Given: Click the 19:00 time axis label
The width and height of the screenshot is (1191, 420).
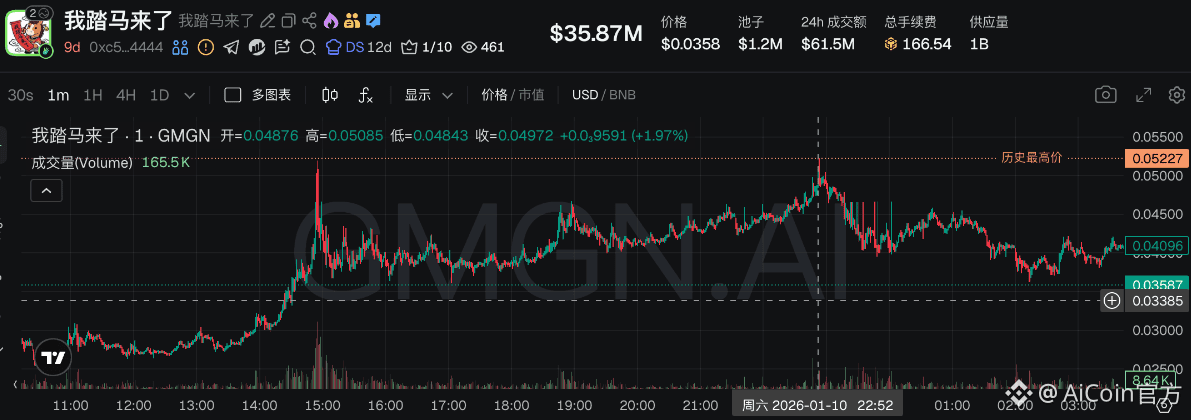Looking at the screenshot, I should [x=576, y=405].
